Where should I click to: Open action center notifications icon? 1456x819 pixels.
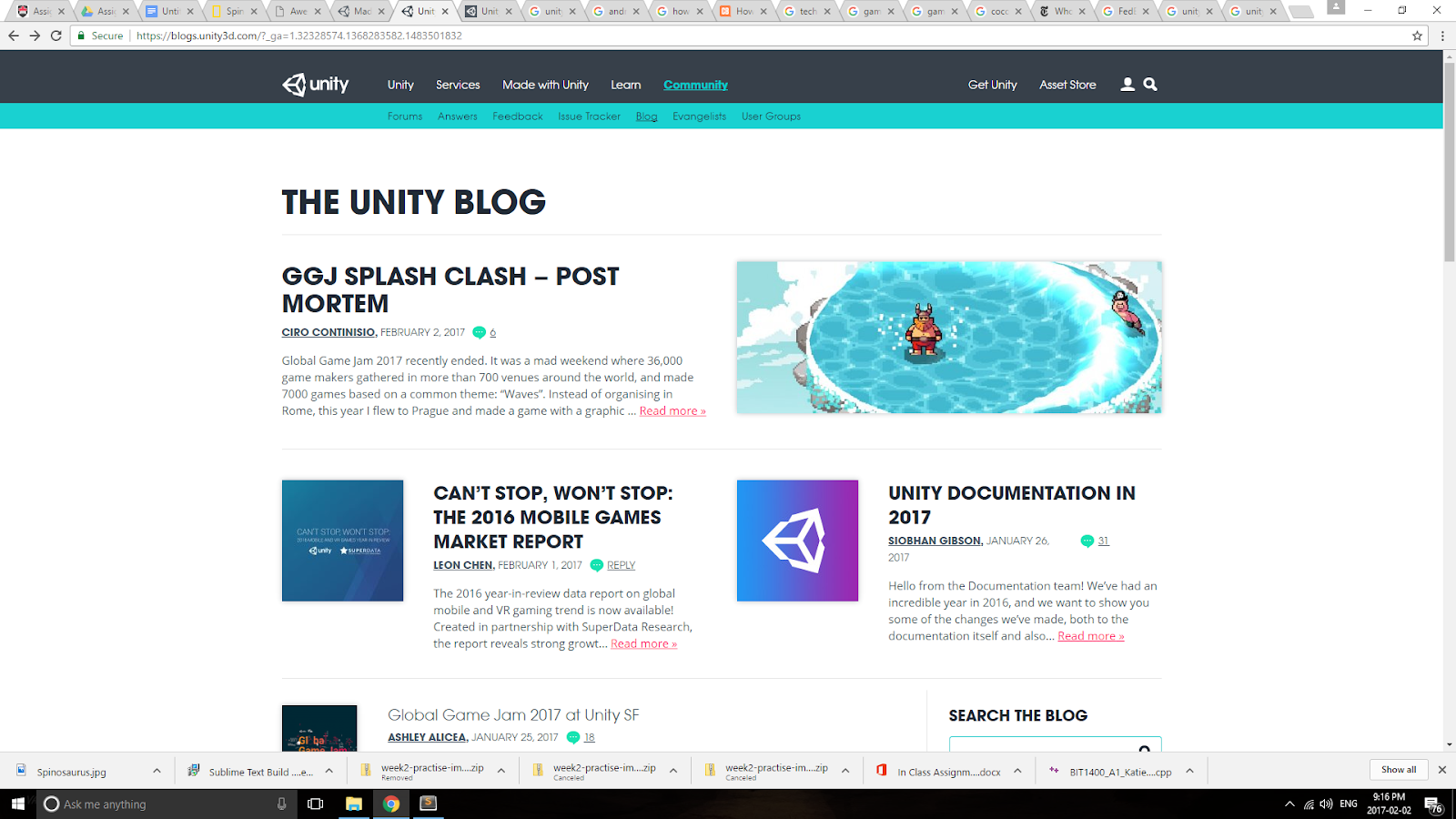pos(1433,804)
